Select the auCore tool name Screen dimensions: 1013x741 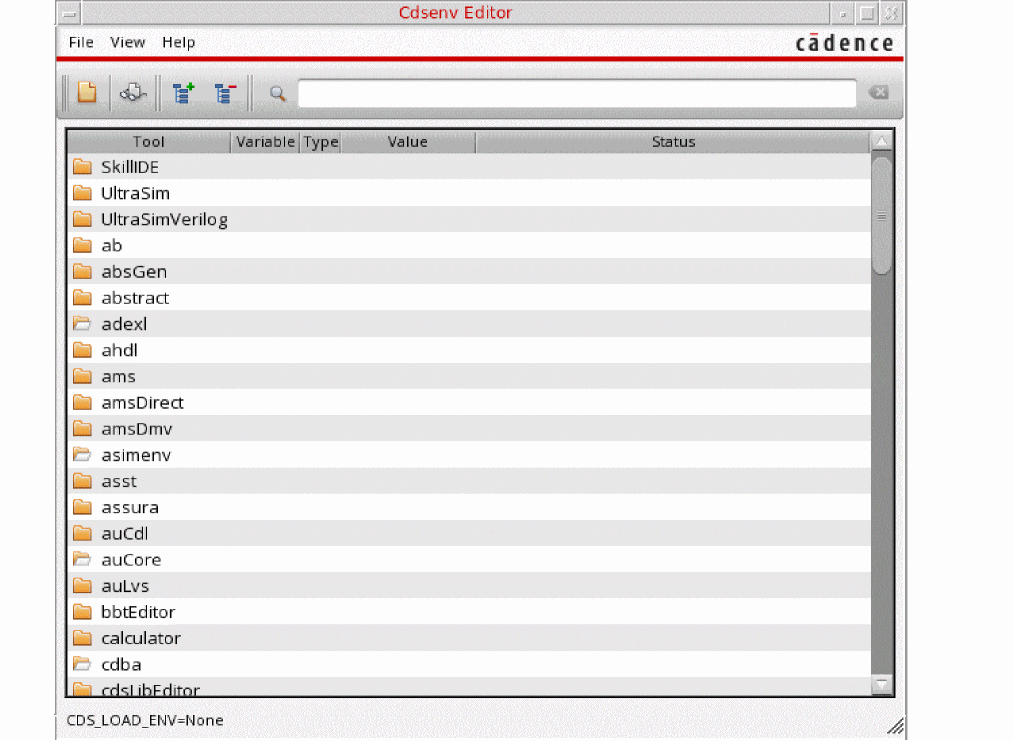tap(131, 559)
